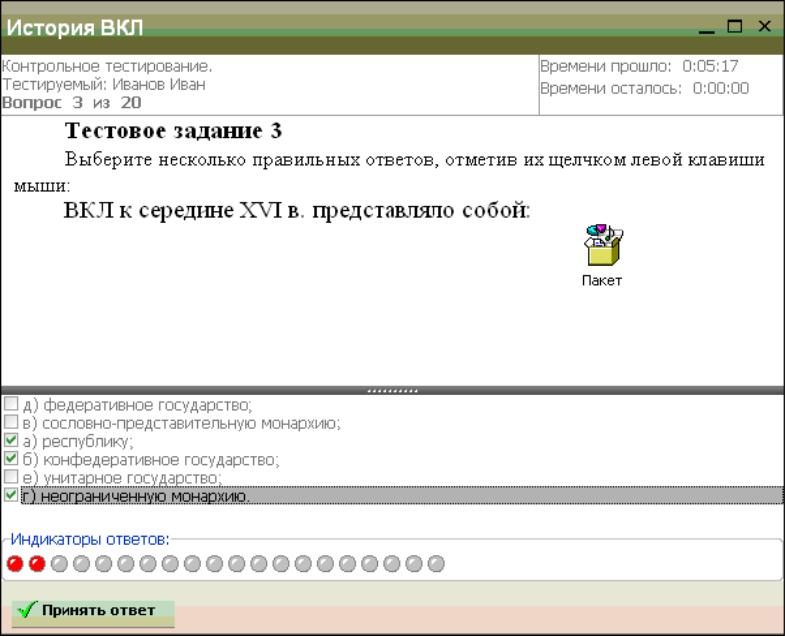Screen dimensions: 785x637
Task: Click the История ВКЛ window title
Action: (75, 28)
